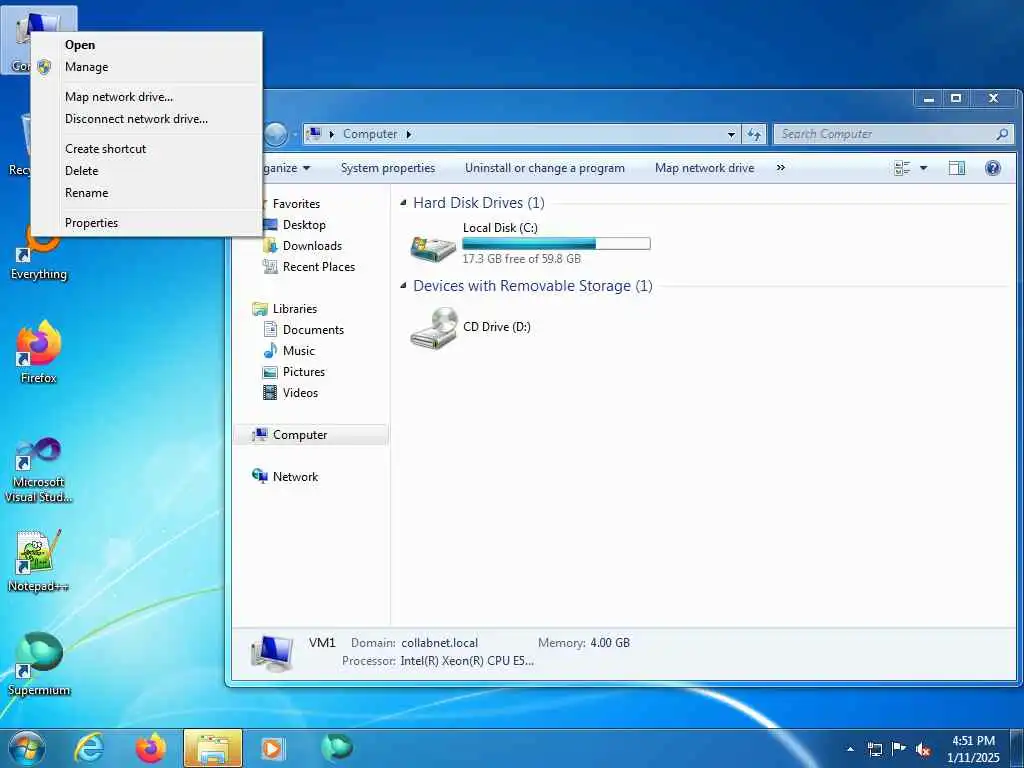Select Manage in the context menu
Image resolution: width=1024 pixels, height=768 pixels.
click(146, 67)
